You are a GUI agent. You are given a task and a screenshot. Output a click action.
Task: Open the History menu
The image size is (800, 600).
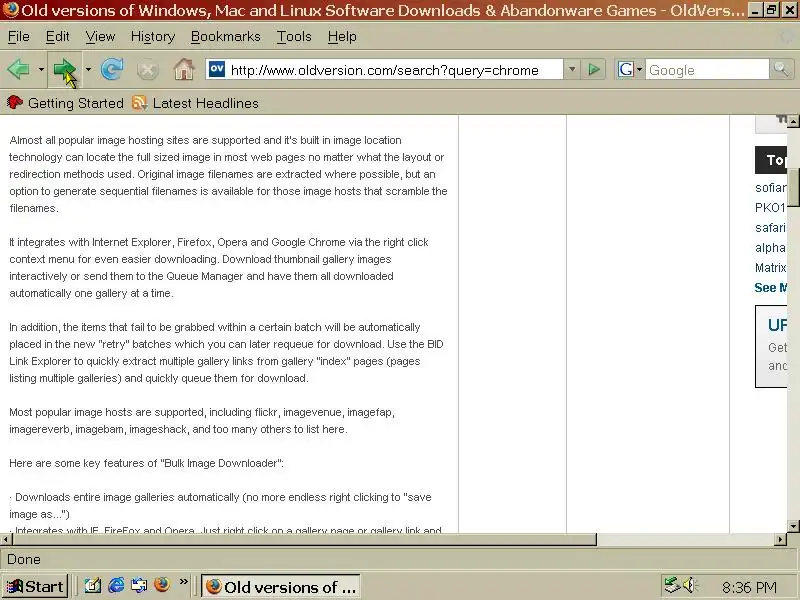tap(153, 37)
